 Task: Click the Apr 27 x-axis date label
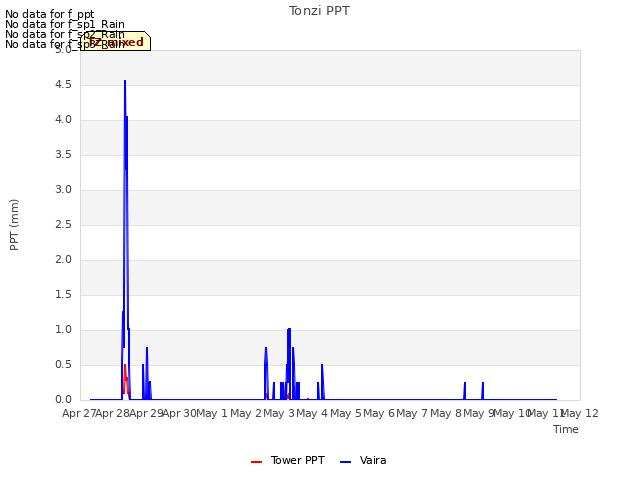[x=79, y=413]
